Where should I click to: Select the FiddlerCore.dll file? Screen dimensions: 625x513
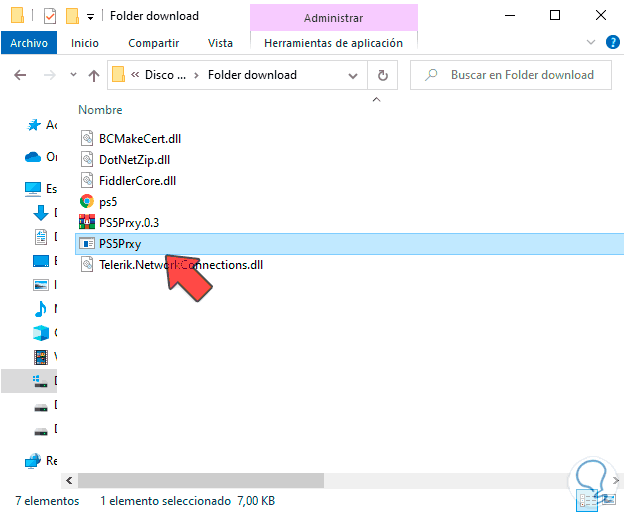pos(138,181)
